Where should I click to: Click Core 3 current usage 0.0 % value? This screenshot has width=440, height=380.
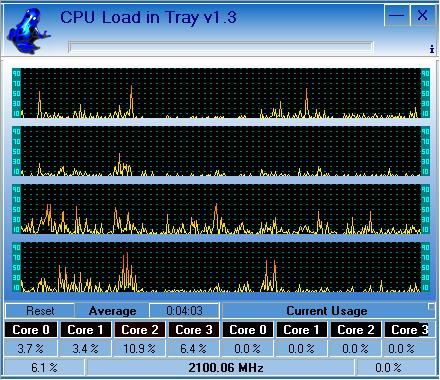point(409,349)
